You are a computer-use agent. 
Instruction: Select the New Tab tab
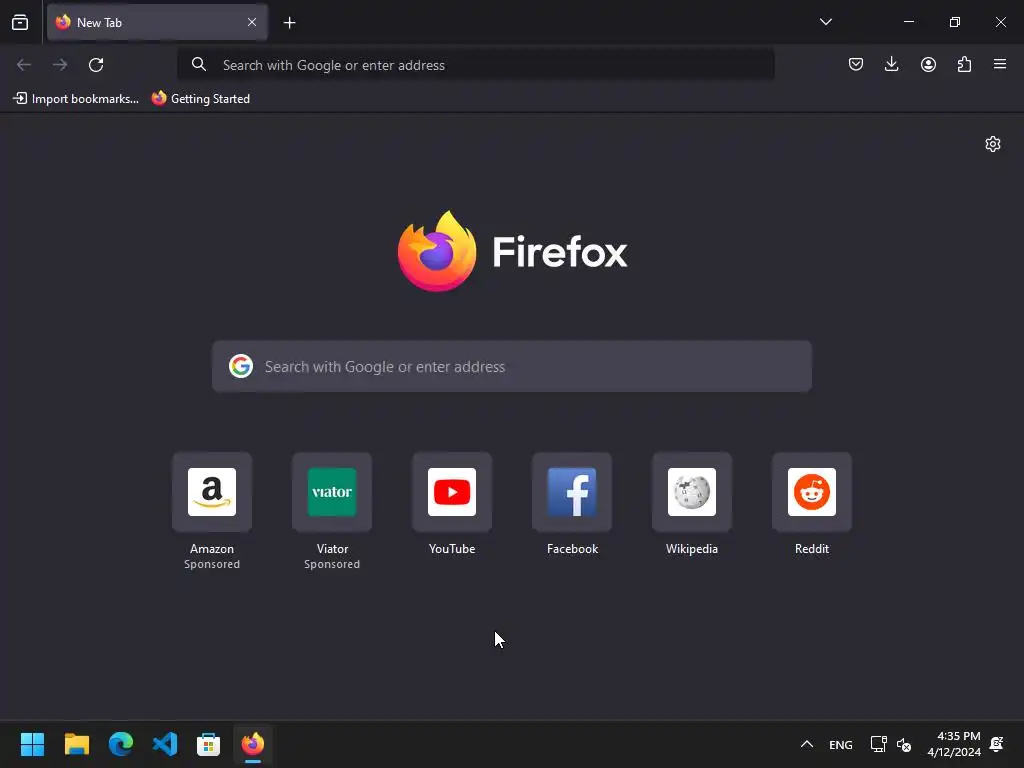(157, 22)
